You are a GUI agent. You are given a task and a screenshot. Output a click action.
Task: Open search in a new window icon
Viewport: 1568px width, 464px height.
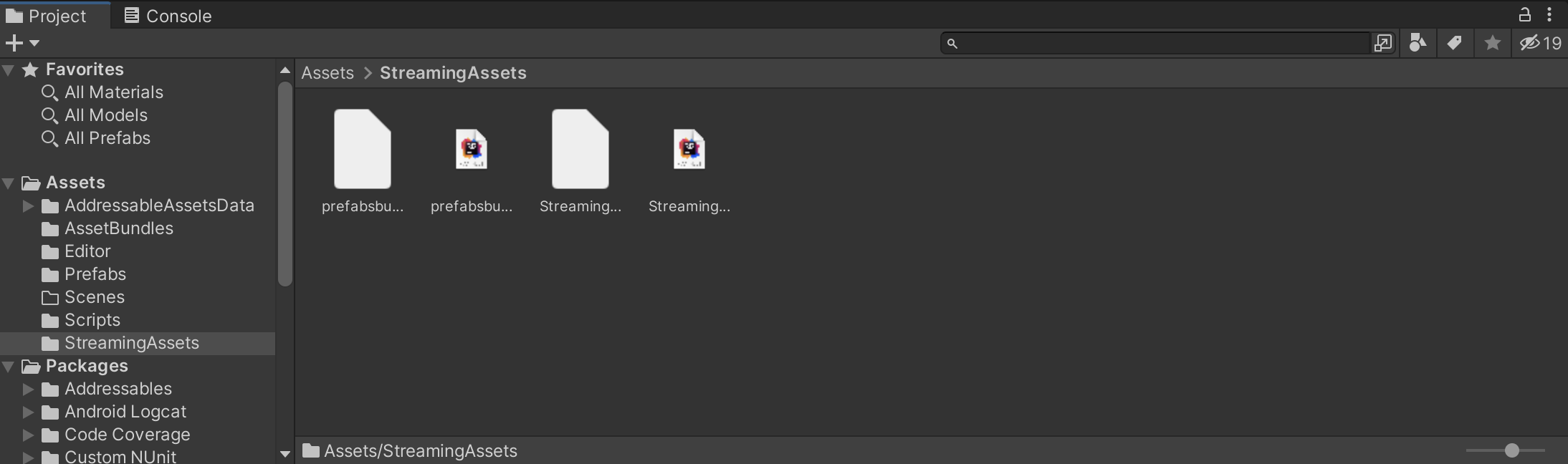[x=1383, y=44]
